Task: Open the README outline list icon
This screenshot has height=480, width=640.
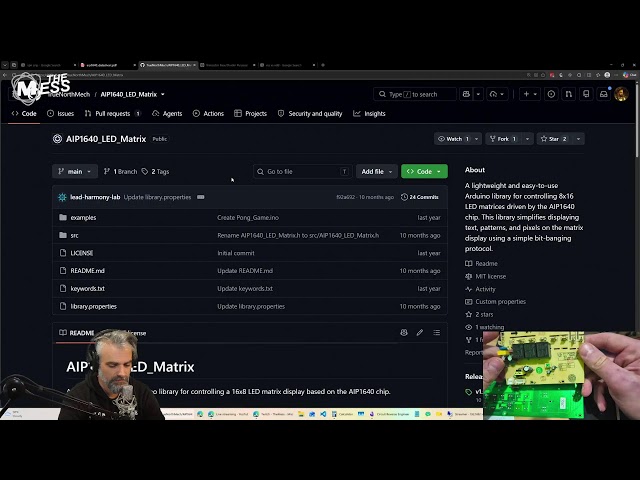Action: pyautogui.click(x=436, y=333)
